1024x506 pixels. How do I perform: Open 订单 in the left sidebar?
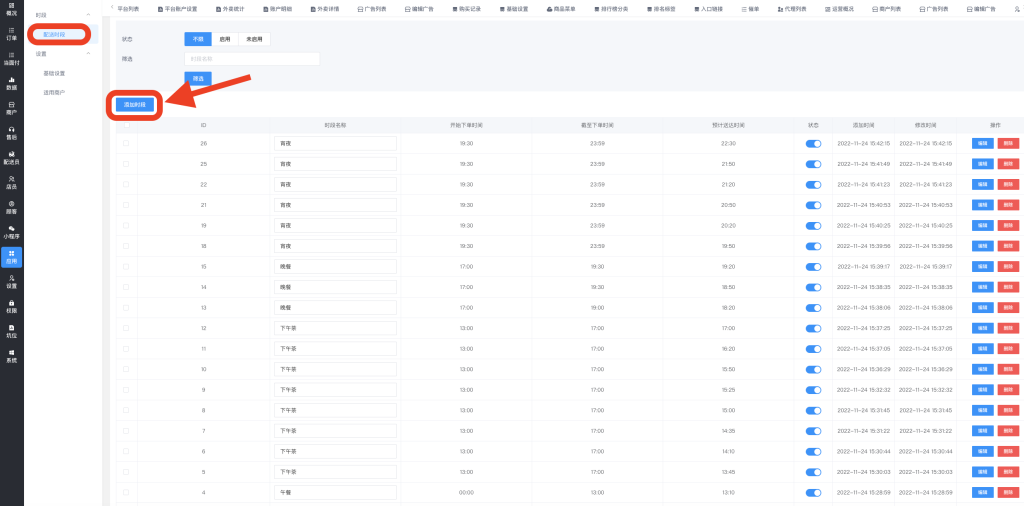[11, 34]
